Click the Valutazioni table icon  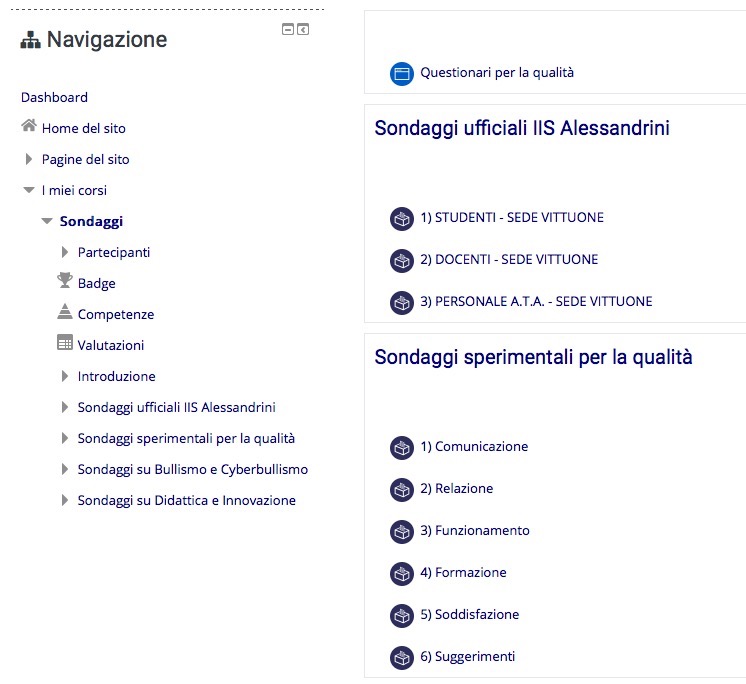pyautogui.click(x=65, y=342)
